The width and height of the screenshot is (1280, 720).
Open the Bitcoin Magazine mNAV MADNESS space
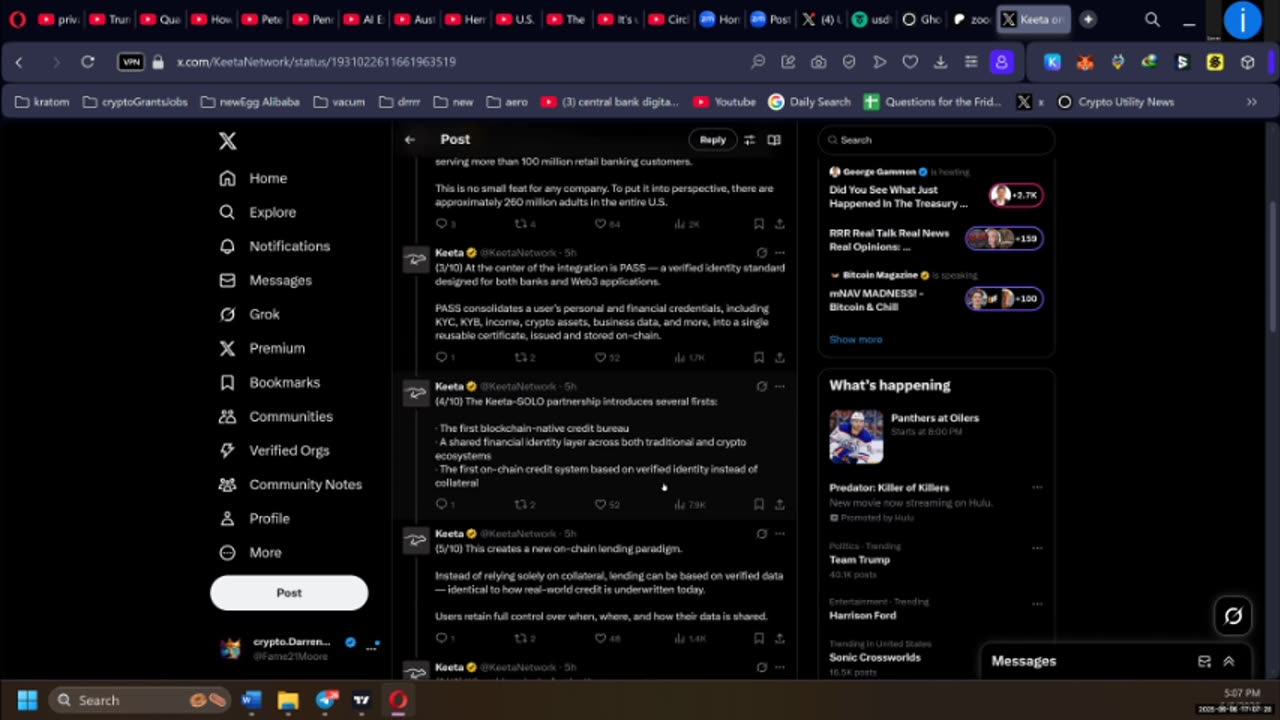coord(936,291)
